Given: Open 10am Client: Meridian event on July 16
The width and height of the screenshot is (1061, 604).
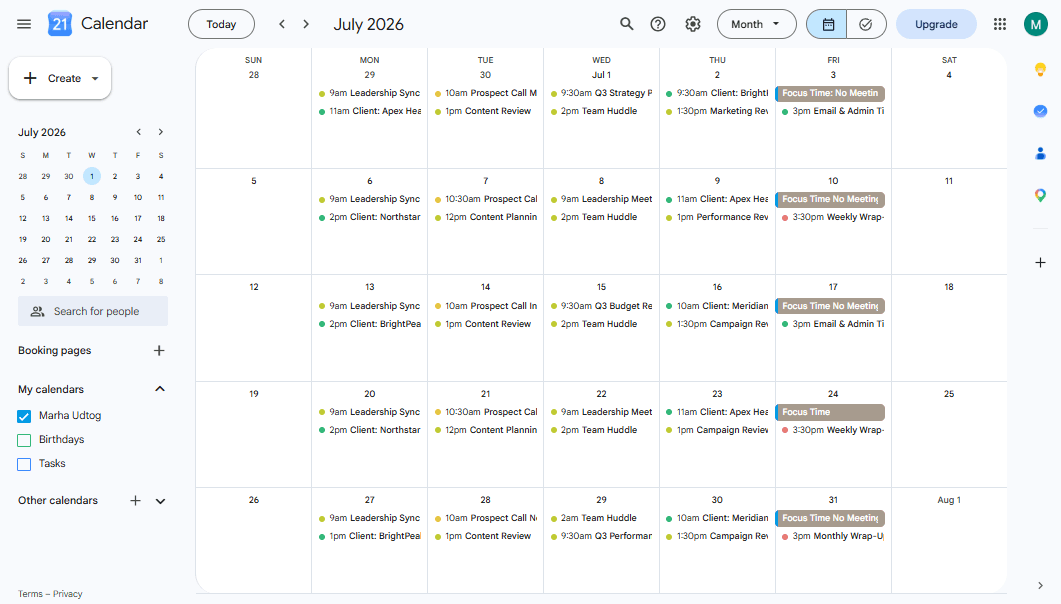Looking at the screenshot, I should pyautogui.click(x=717, y=306).
